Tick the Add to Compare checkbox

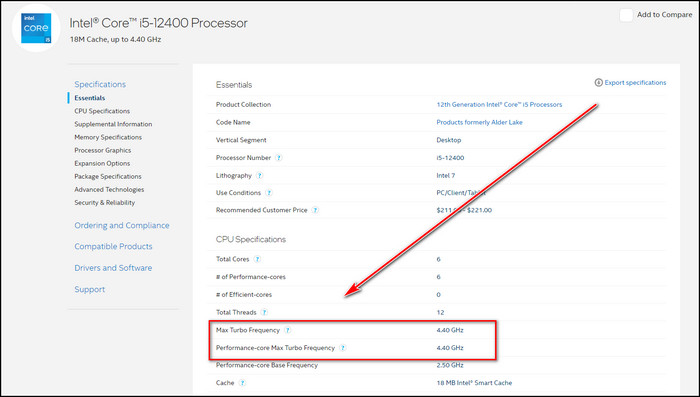(x=626, y=15)
